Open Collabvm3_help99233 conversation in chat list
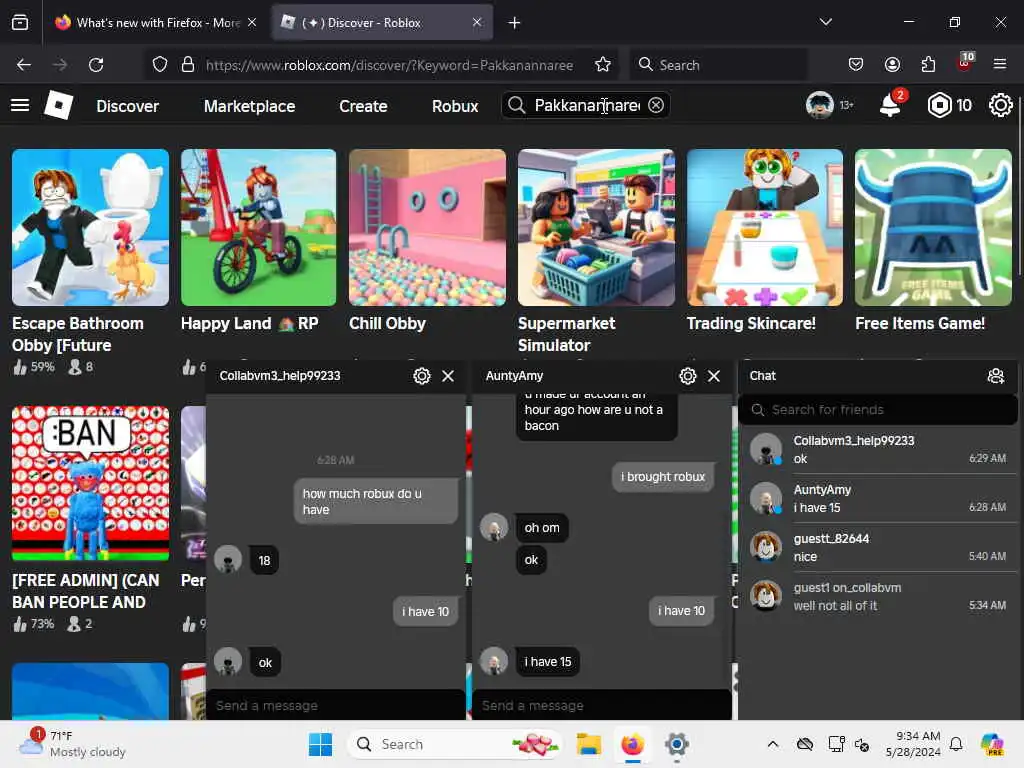This screenshot has height=768, width=1024. click(878, 449)
